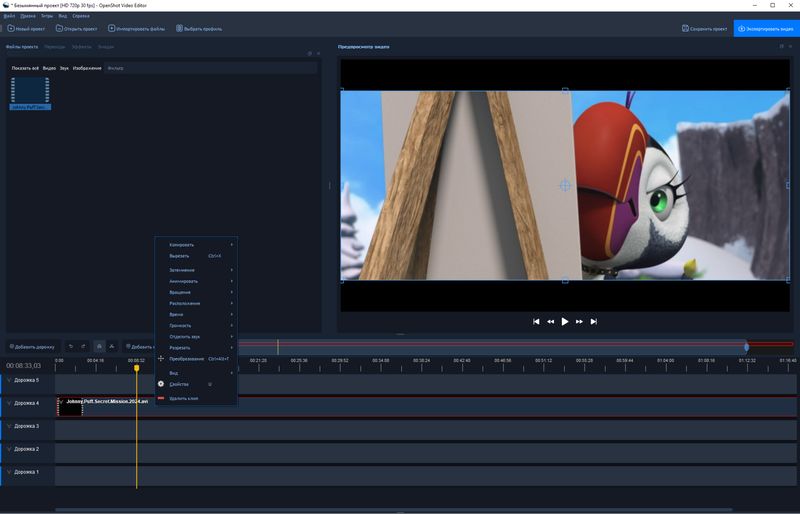The height and width of the screenshot is (514, 800).
Task: Click the fast forward playback icon
Action: coord(579,322)
